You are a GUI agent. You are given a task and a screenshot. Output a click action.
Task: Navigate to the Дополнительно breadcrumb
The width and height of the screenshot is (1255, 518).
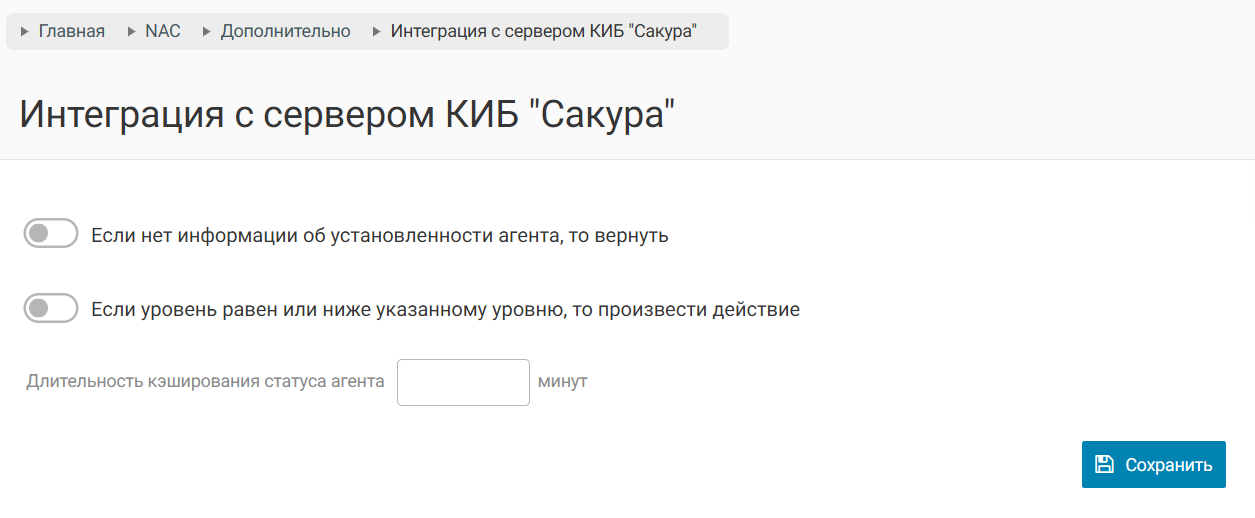(x=285, y=32)
